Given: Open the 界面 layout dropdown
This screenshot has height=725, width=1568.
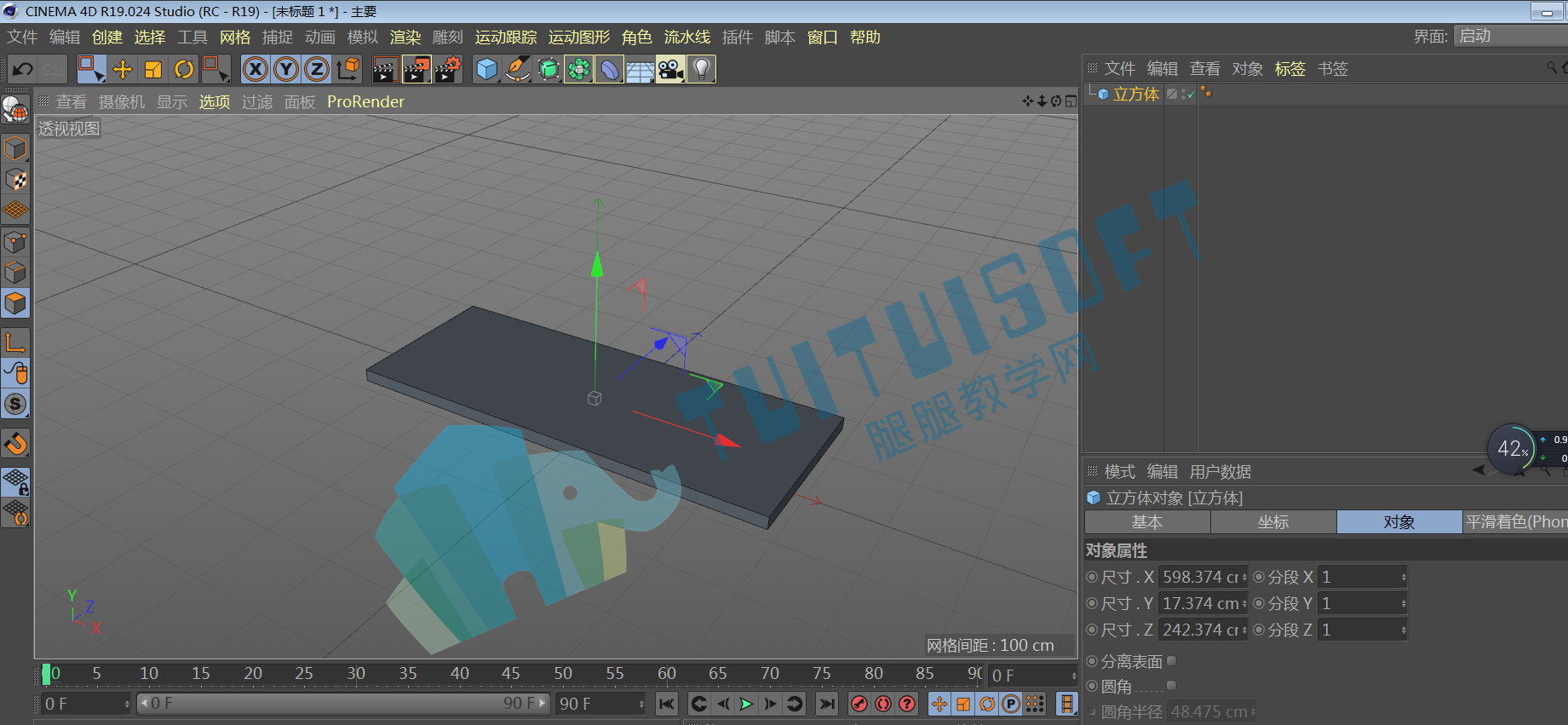Looking at the screenshot, I should pos(1510,36).
